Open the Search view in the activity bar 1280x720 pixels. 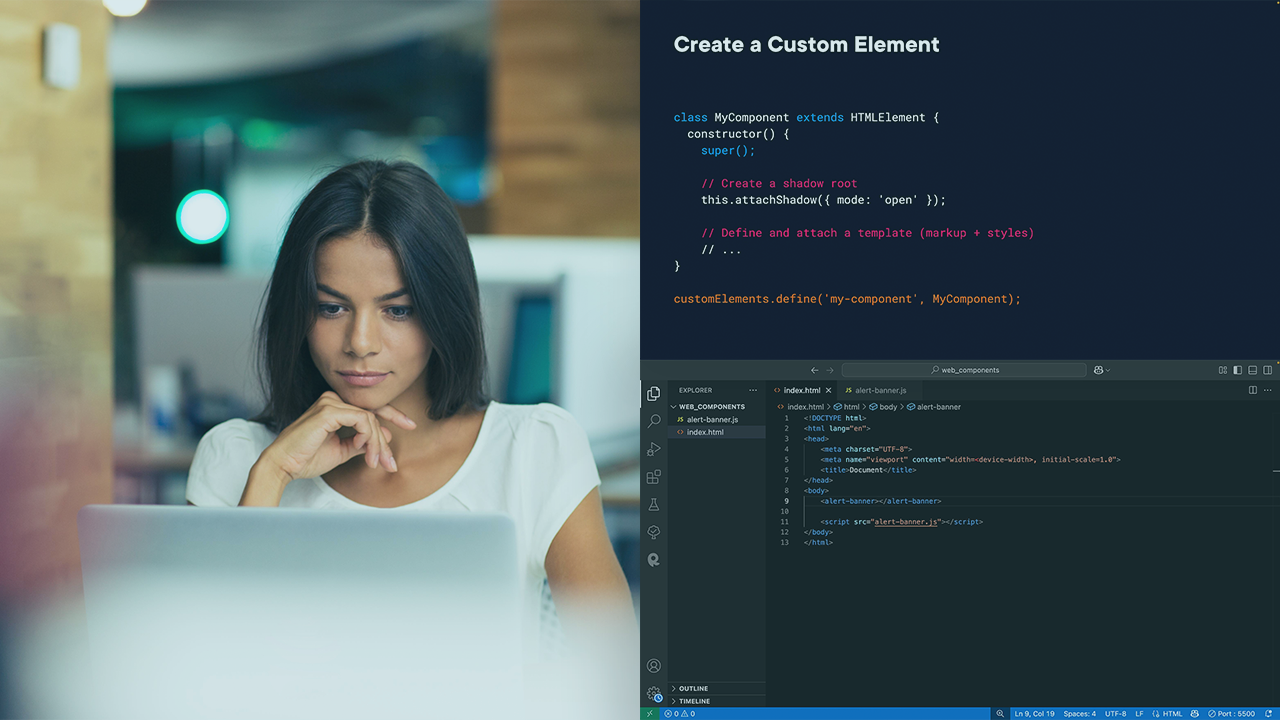click(653, 421)
